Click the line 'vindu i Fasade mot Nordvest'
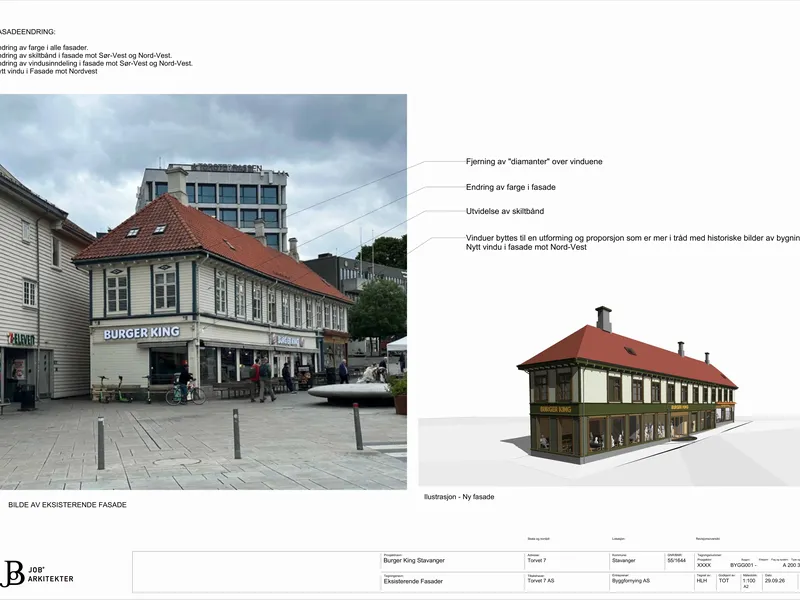The height and width of the screenshot is (600, 800). pyautogui.click(x=49, y=71)
